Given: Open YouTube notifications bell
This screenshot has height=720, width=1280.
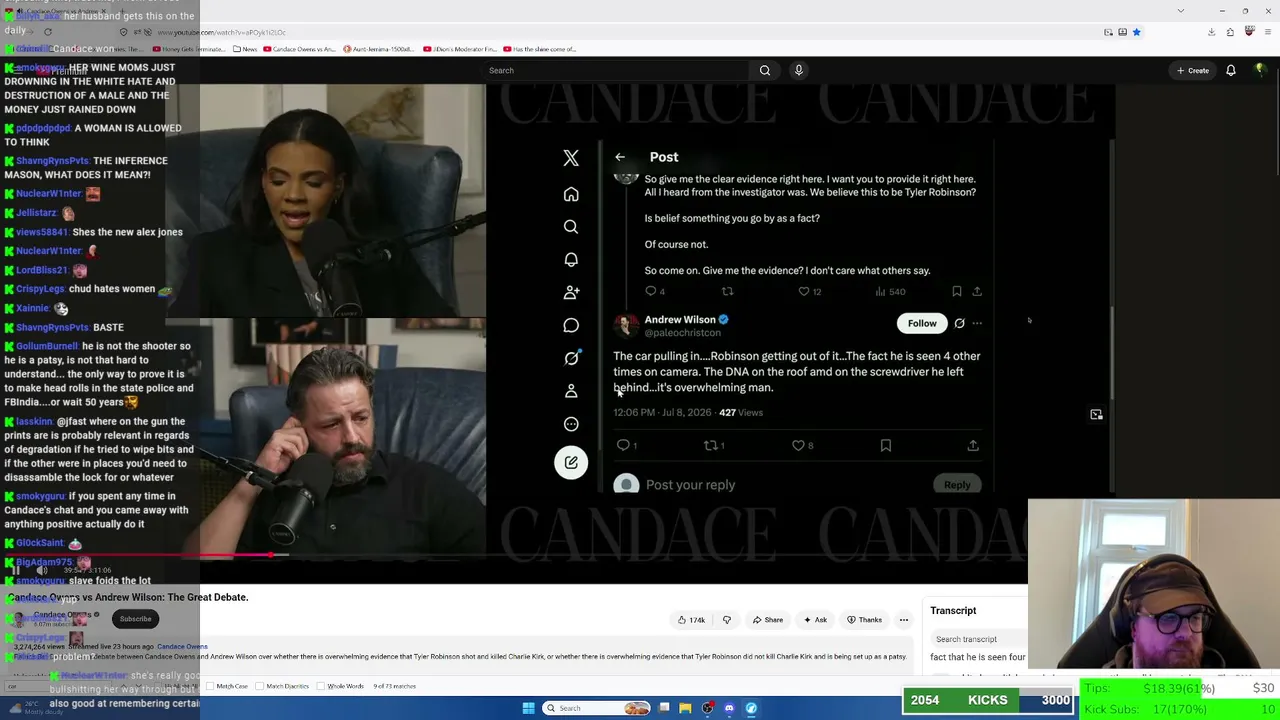Looking at the screenshot, I should pos(1231,70).
